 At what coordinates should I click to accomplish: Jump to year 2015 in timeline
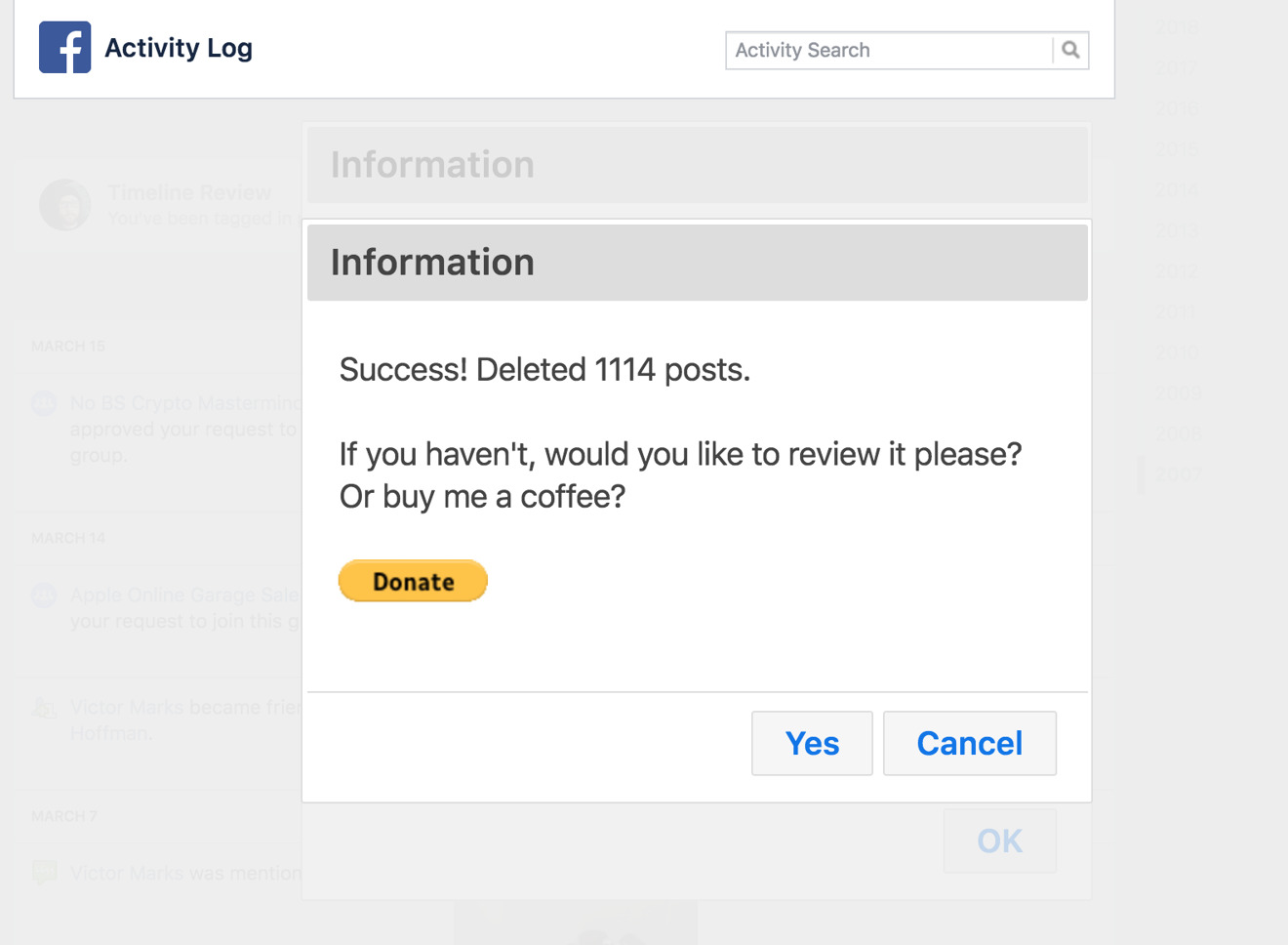point(1178,149)
